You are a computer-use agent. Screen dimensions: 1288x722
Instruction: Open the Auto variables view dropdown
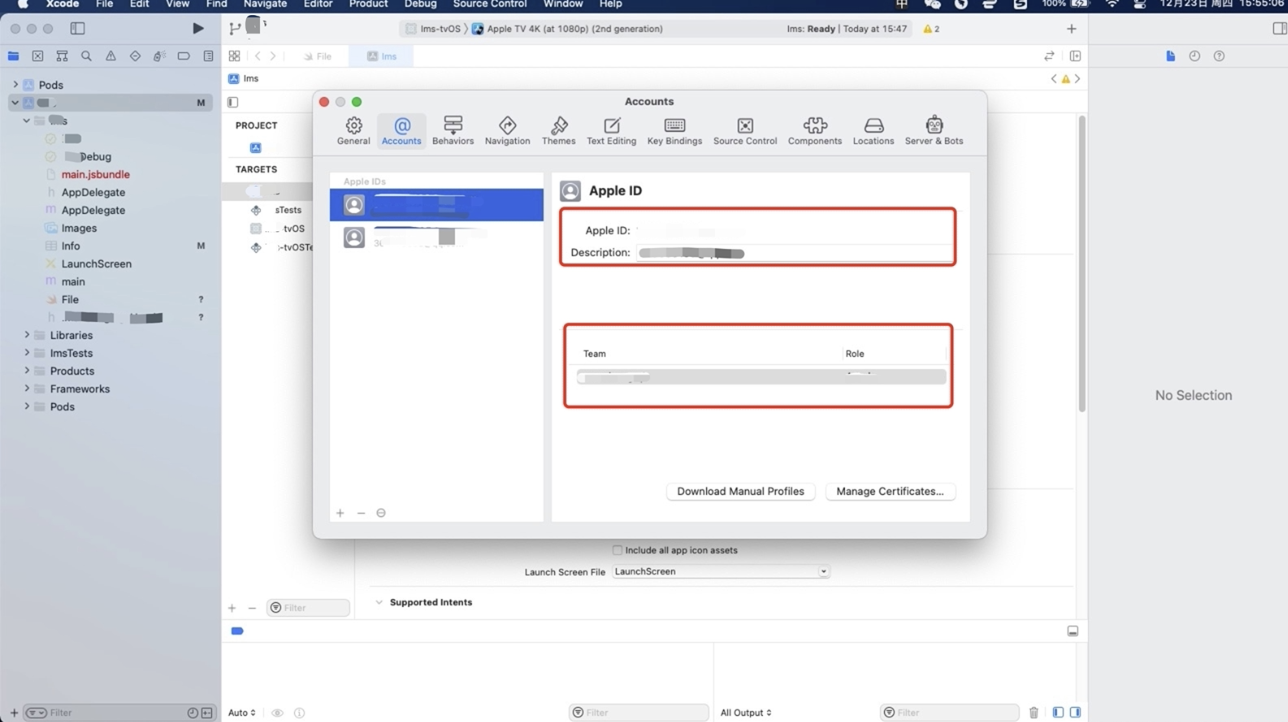click(241, 713)
